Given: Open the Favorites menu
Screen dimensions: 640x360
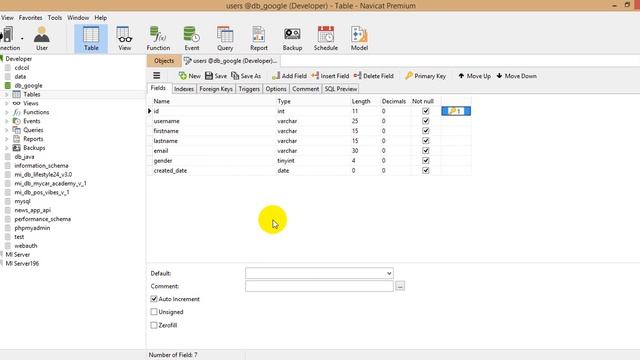Looking at the screenshot, I should 31,18.
